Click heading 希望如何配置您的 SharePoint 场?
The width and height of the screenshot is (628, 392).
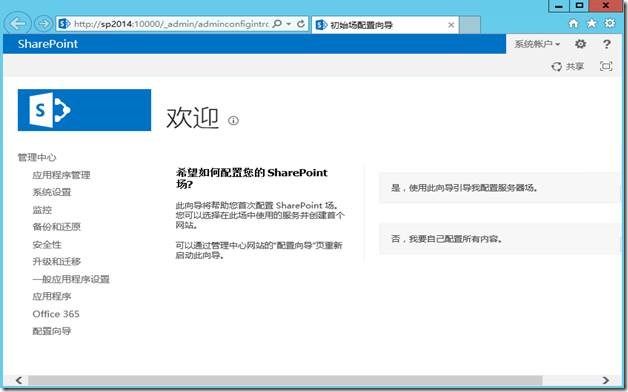pyautogui.click(x=252, y=178)
